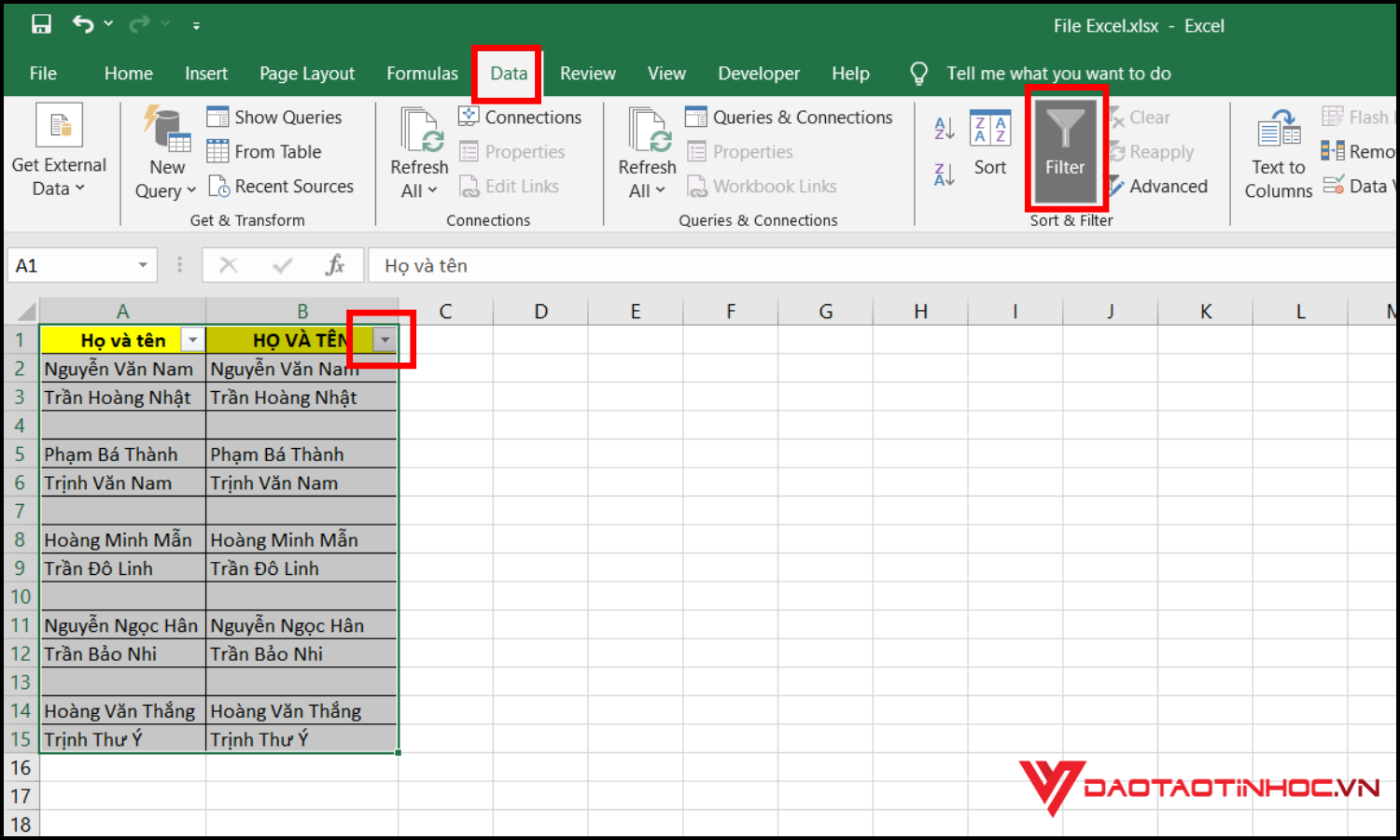Click Queries & Connections button
Image resolution: width=1400 pixels, height=840 pixels.
click(790, 117)
